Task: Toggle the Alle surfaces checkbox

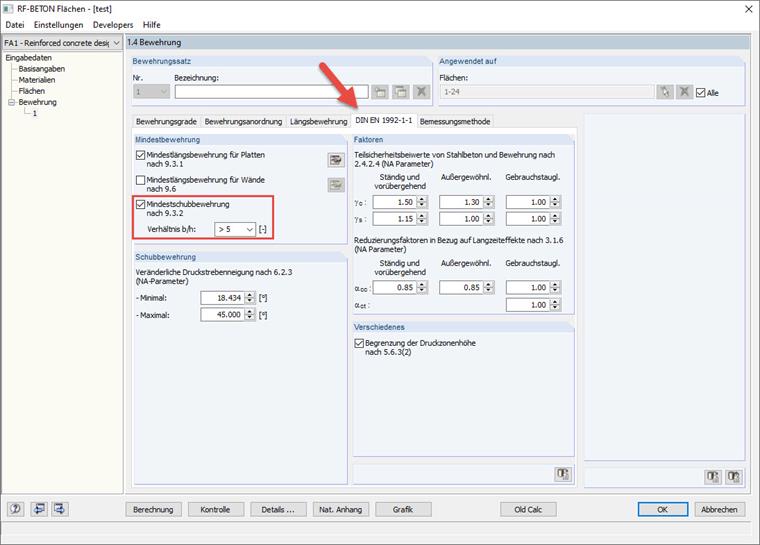Action: coord(700,93)
